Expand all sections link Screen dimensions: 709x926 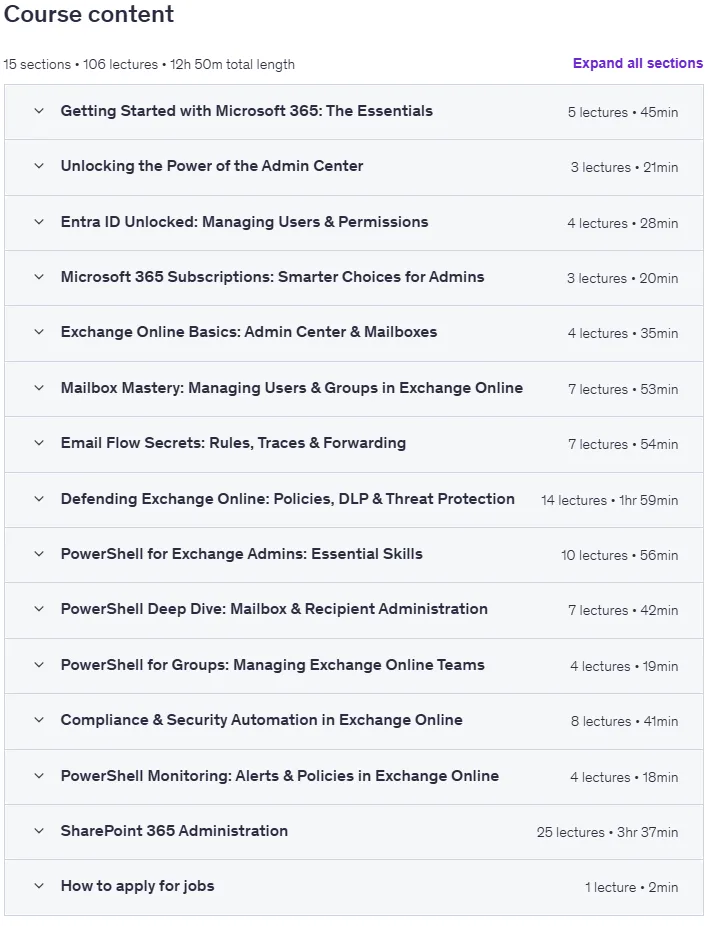(638, 63)
